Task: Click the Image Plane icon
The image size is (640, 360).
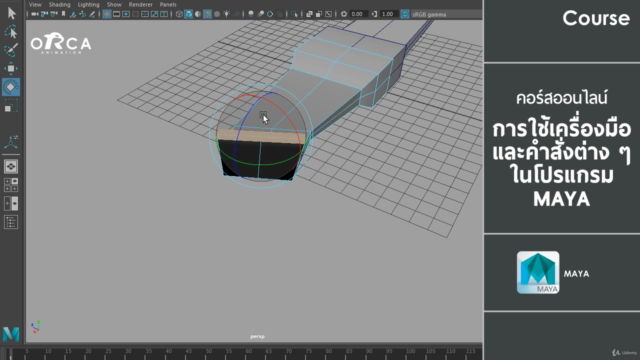Action: point(73,14)
